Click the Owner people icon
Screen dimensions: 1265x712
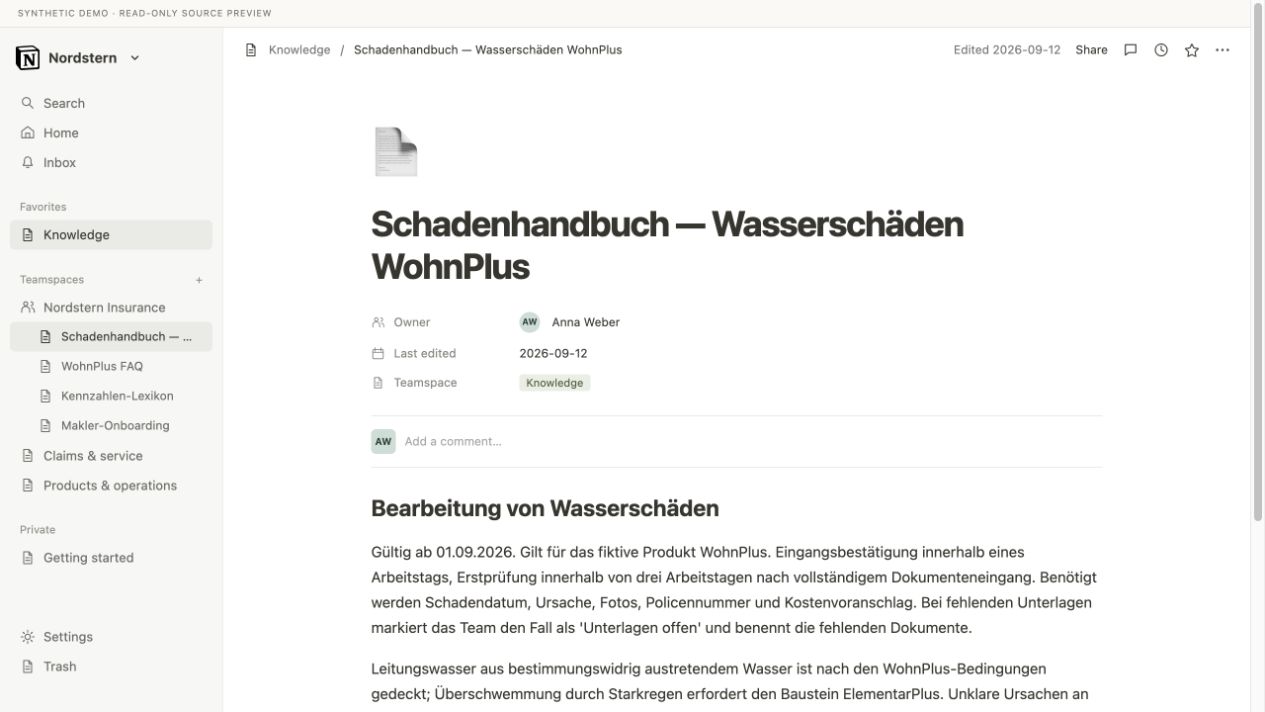click(378, 322)
